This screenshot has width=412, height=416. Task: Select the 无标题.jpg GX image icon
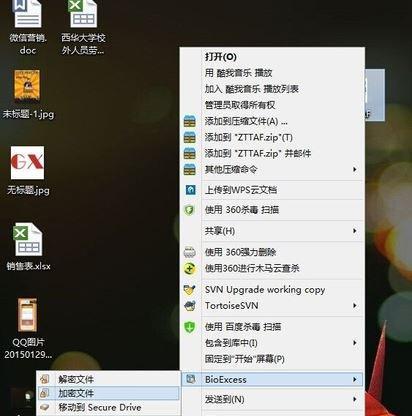(x=27, y=163)
